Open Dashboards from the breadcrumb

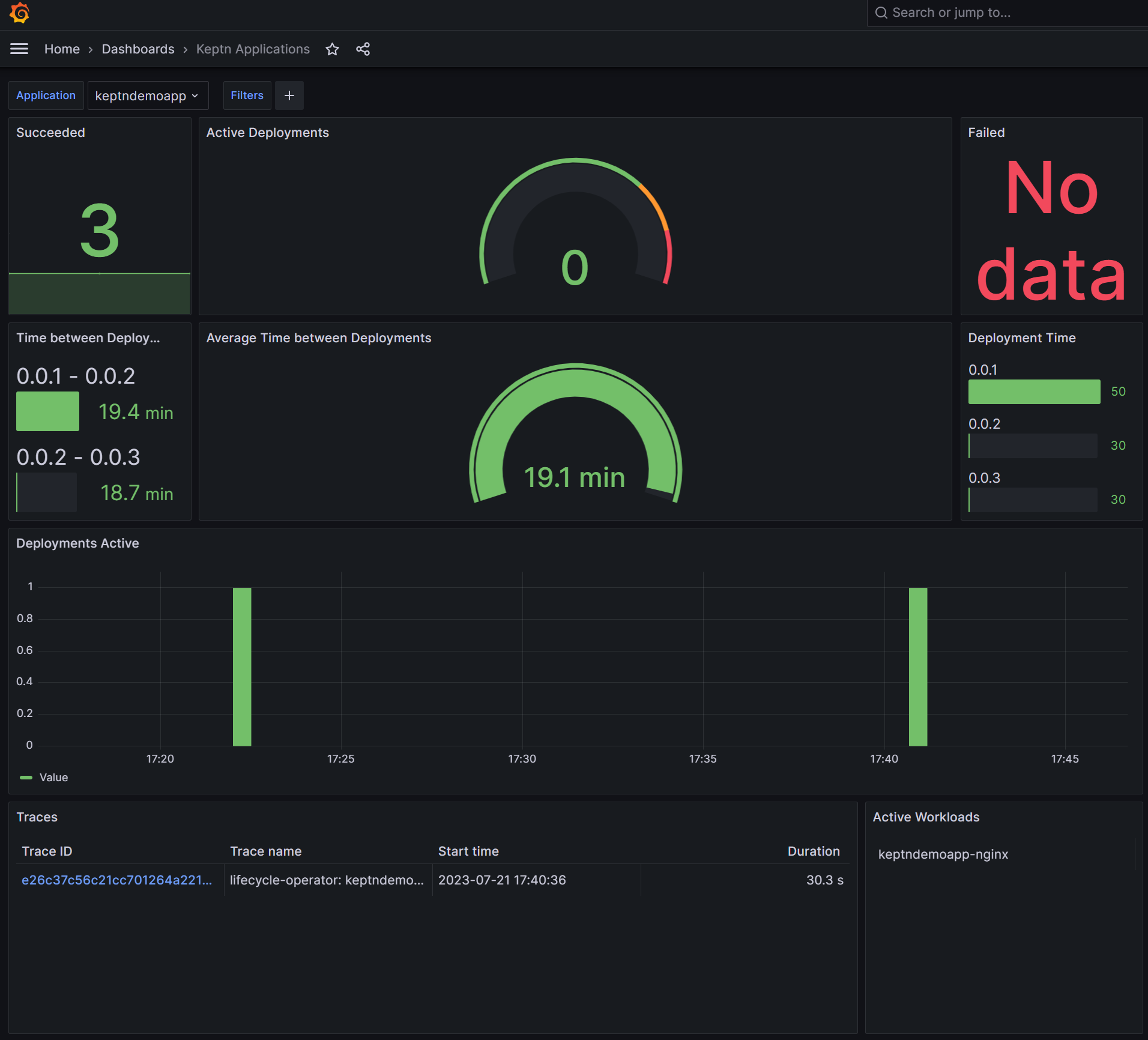[137, 49]
